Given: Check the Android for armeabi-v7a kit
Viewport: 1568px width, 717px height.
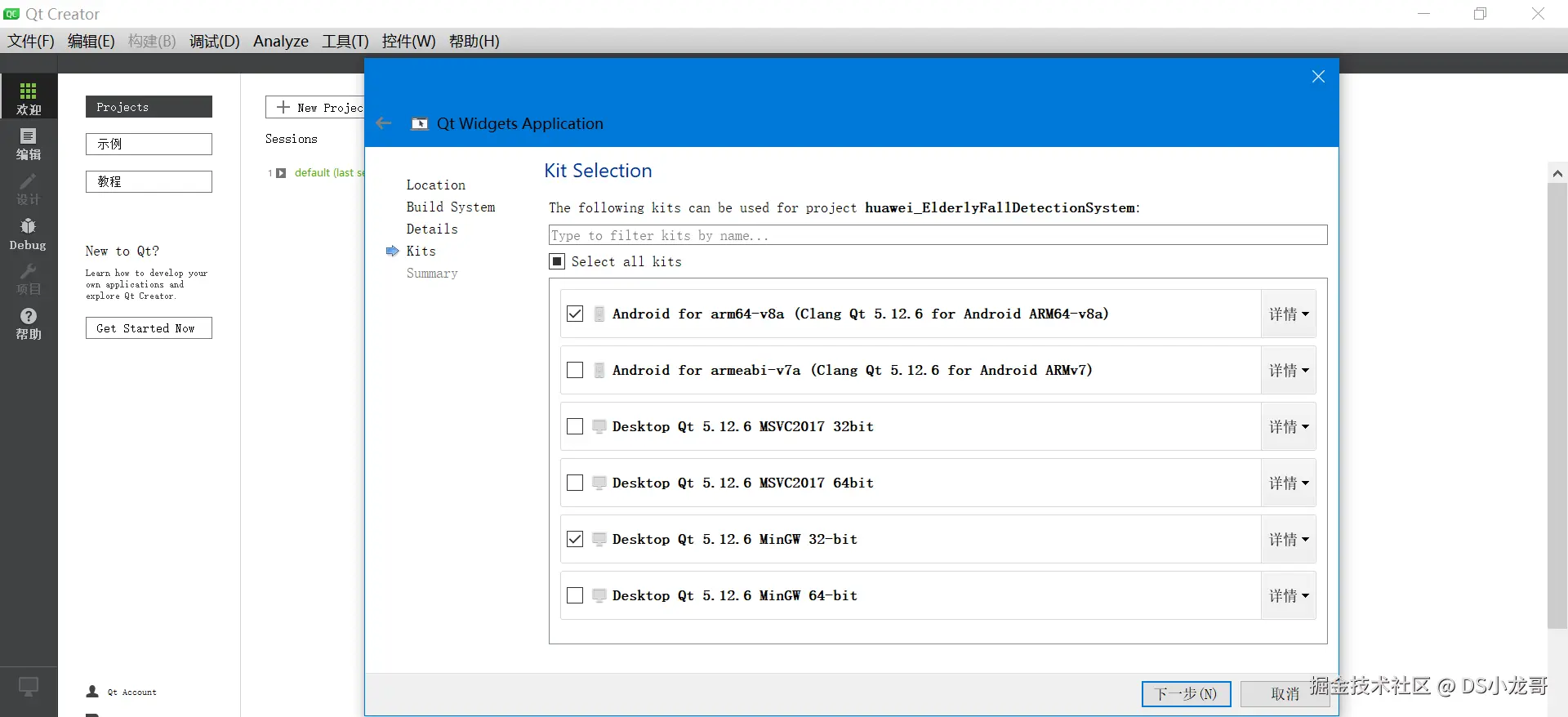Looking at the screenshot, I should tap(575, 370).
